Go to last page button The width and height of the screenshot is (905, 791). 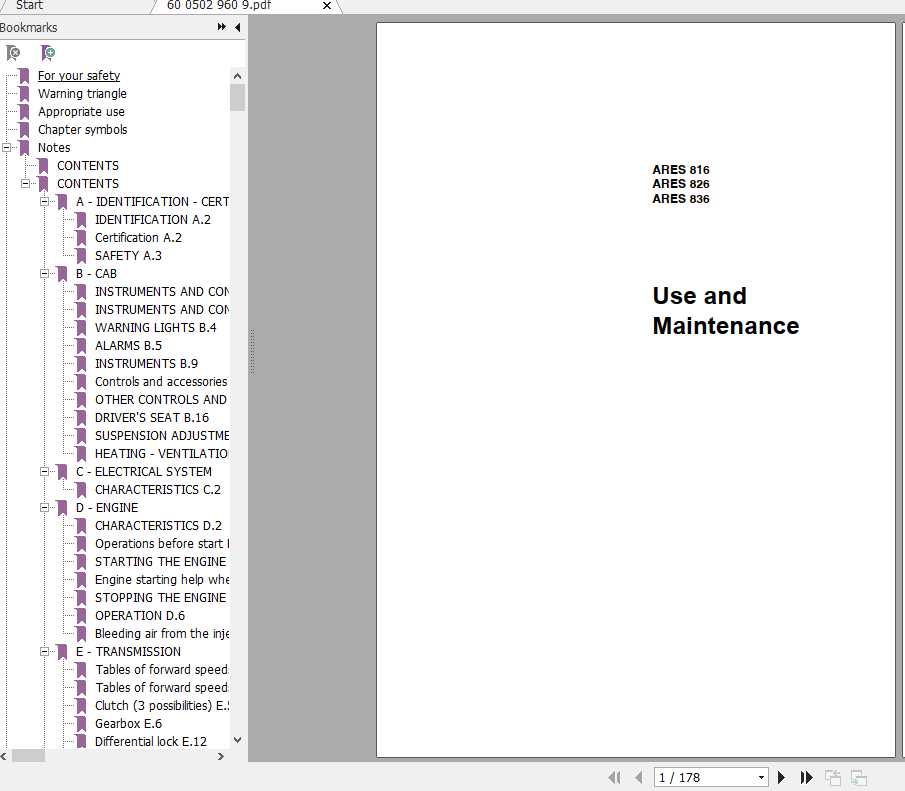(x=806, y=778)
